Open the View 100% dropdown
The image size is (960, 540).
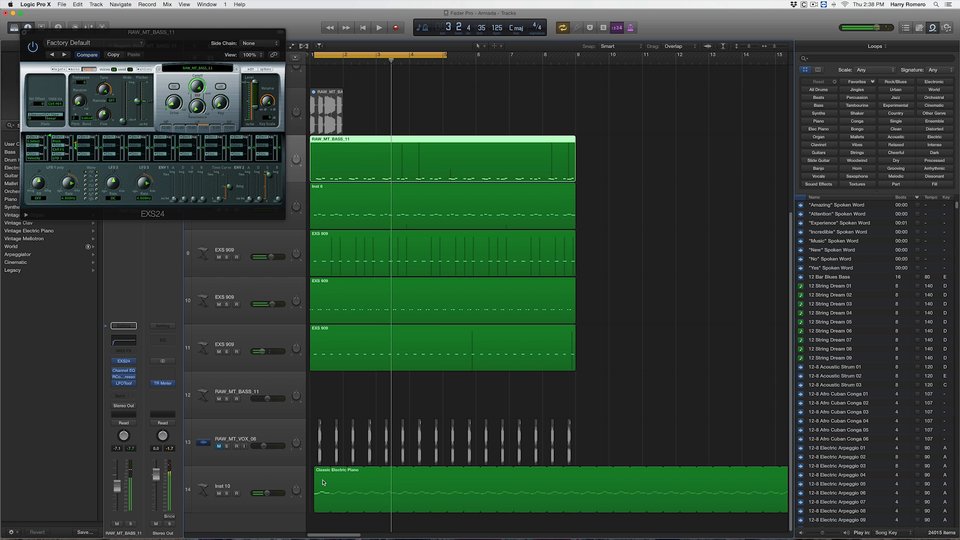point(252,54)
